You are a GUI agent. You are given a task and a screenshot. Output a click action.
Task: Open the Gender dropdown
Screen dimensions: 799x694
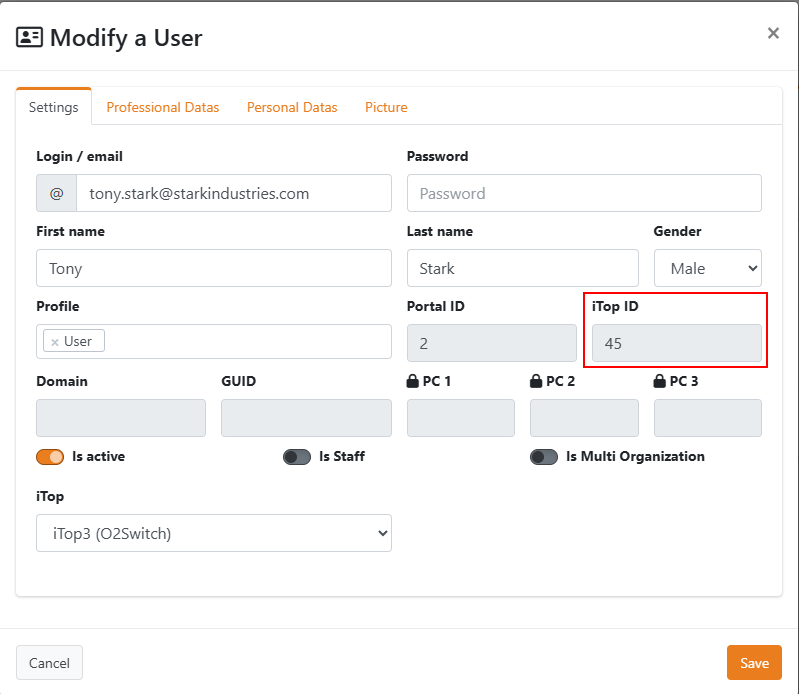707,268
